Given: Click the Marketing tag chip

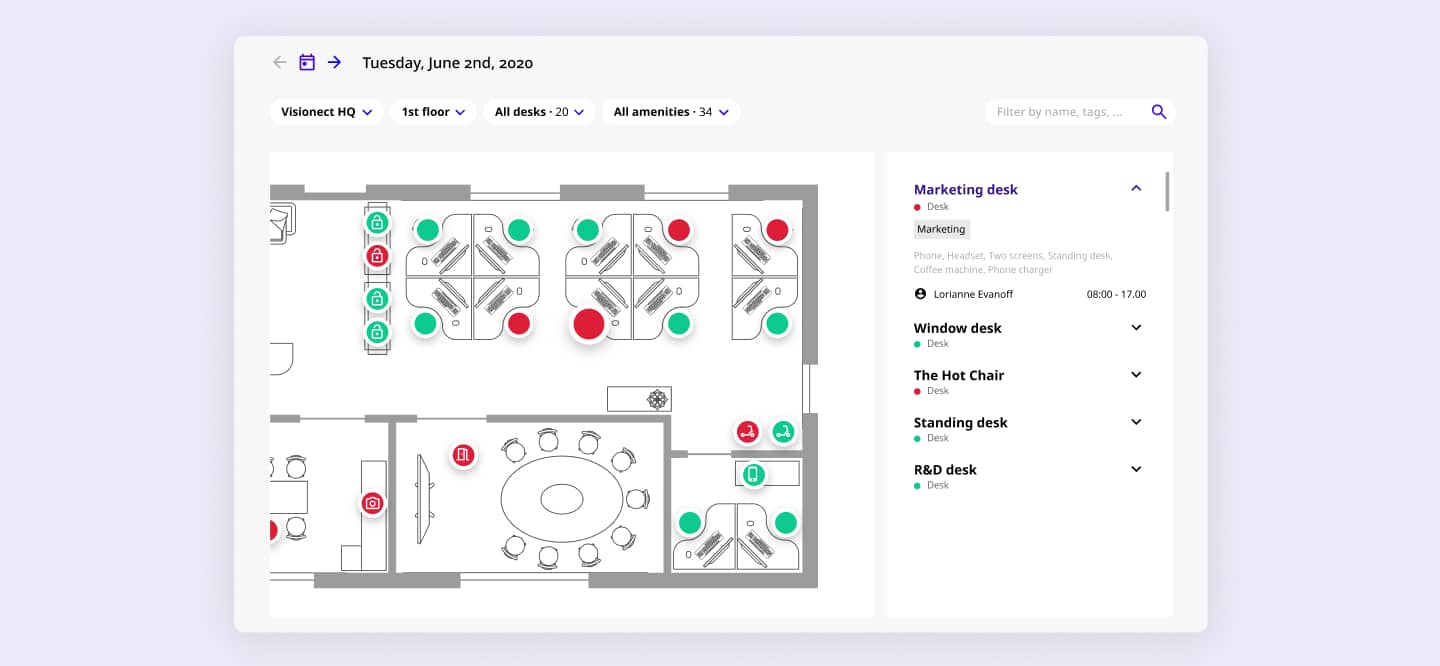Looking at the screenshot, I should 942,229.
